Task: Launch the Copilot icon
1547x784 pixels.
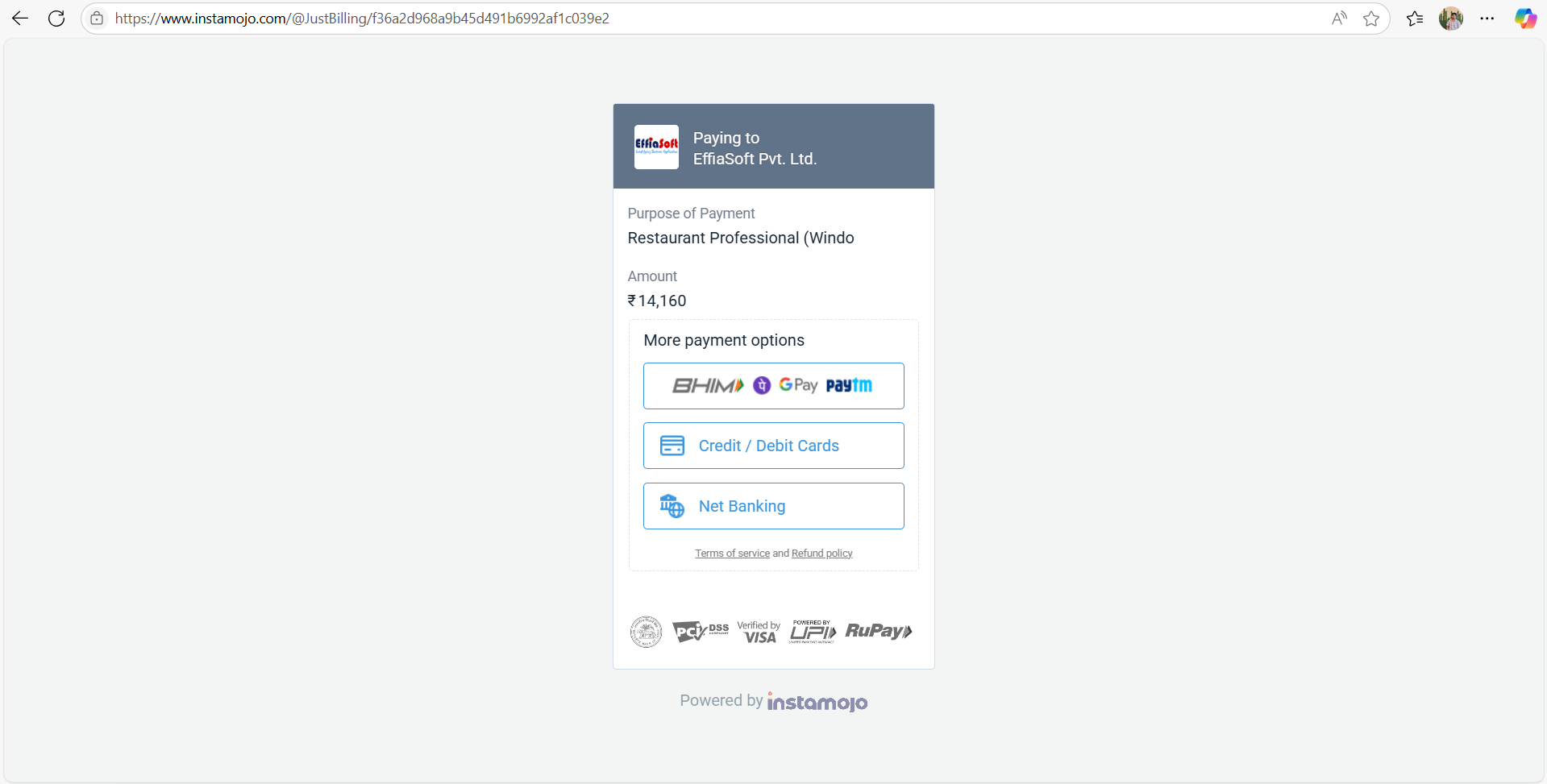Action: pyautogui.click(x=1525, y=19)
